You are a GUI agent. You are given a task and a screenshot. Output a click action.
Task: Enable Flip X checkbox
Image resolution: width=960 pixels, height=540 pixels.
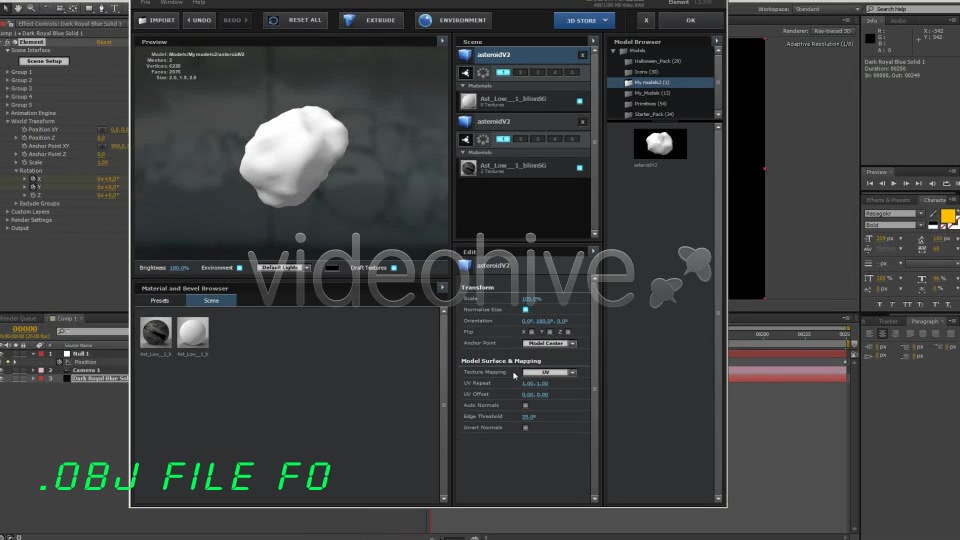pyautogui.click(x=531, y=332)
